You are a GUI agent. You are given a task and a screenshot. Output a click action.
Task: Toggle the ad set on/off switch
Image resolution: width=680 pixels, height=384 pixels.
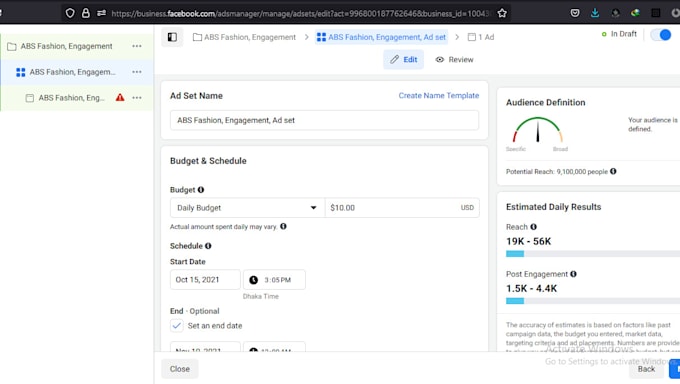click(x=660, y=34)
